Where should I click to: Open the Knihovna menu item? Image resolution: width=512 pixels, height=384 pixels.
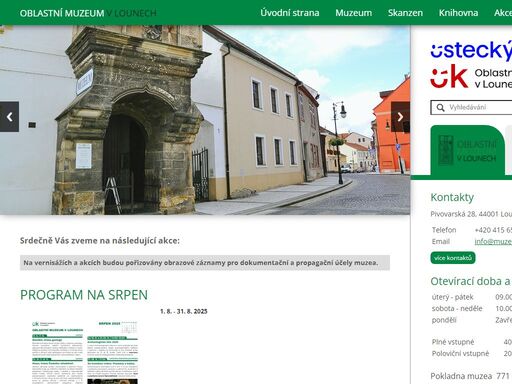(x=458, y=13)
